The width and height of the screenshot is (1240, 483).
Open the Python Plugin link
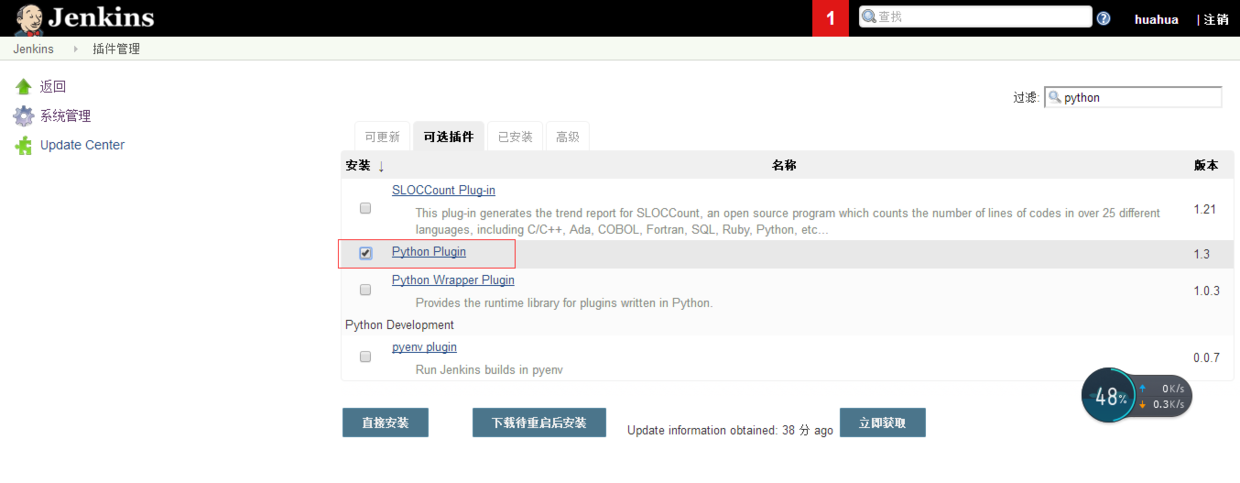[x=429, y=252]
